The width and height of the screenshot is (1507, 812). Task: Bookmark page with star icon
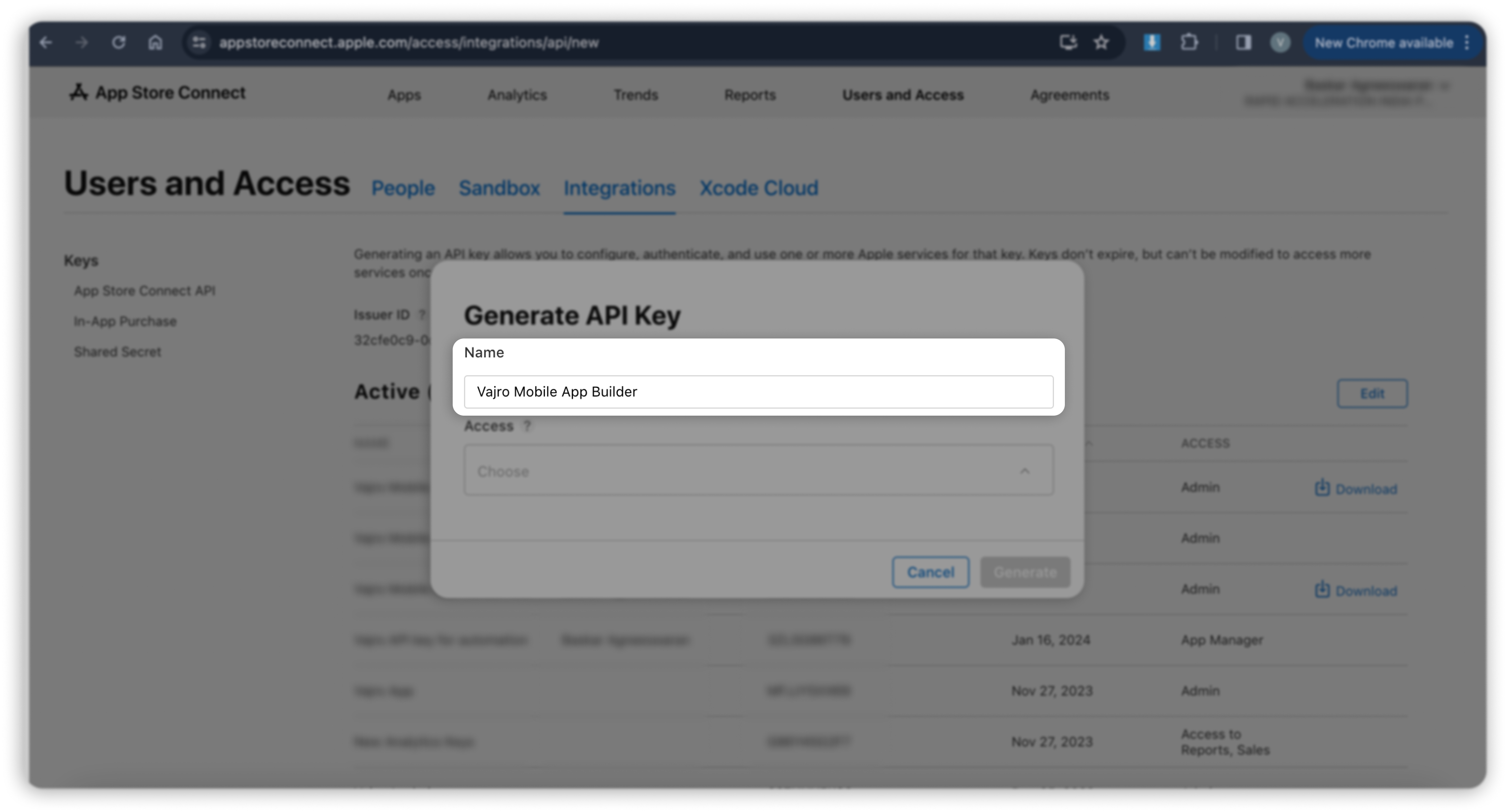(1101, 43)
